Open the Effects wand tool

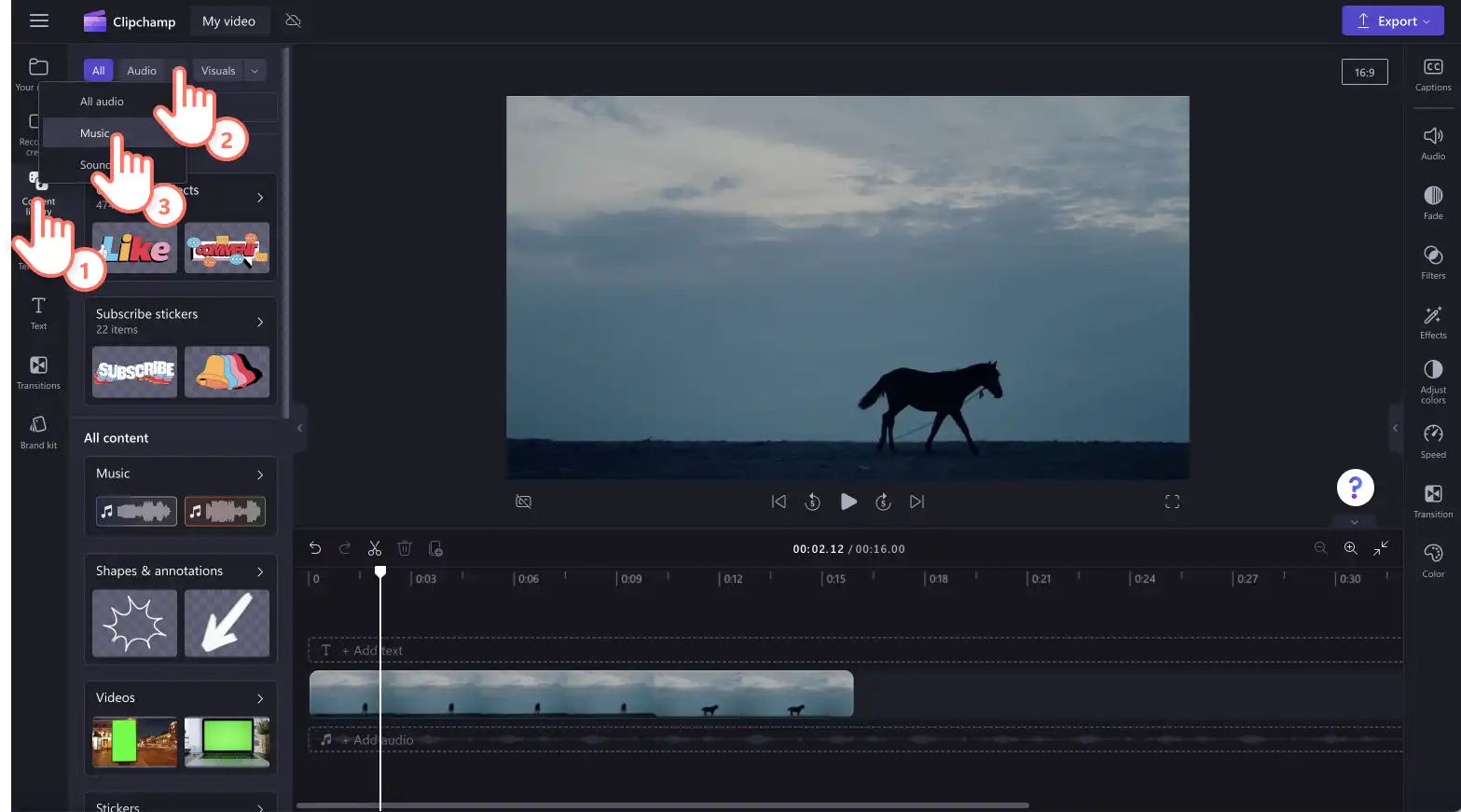pyautogui.click(x=1433, y=323)
